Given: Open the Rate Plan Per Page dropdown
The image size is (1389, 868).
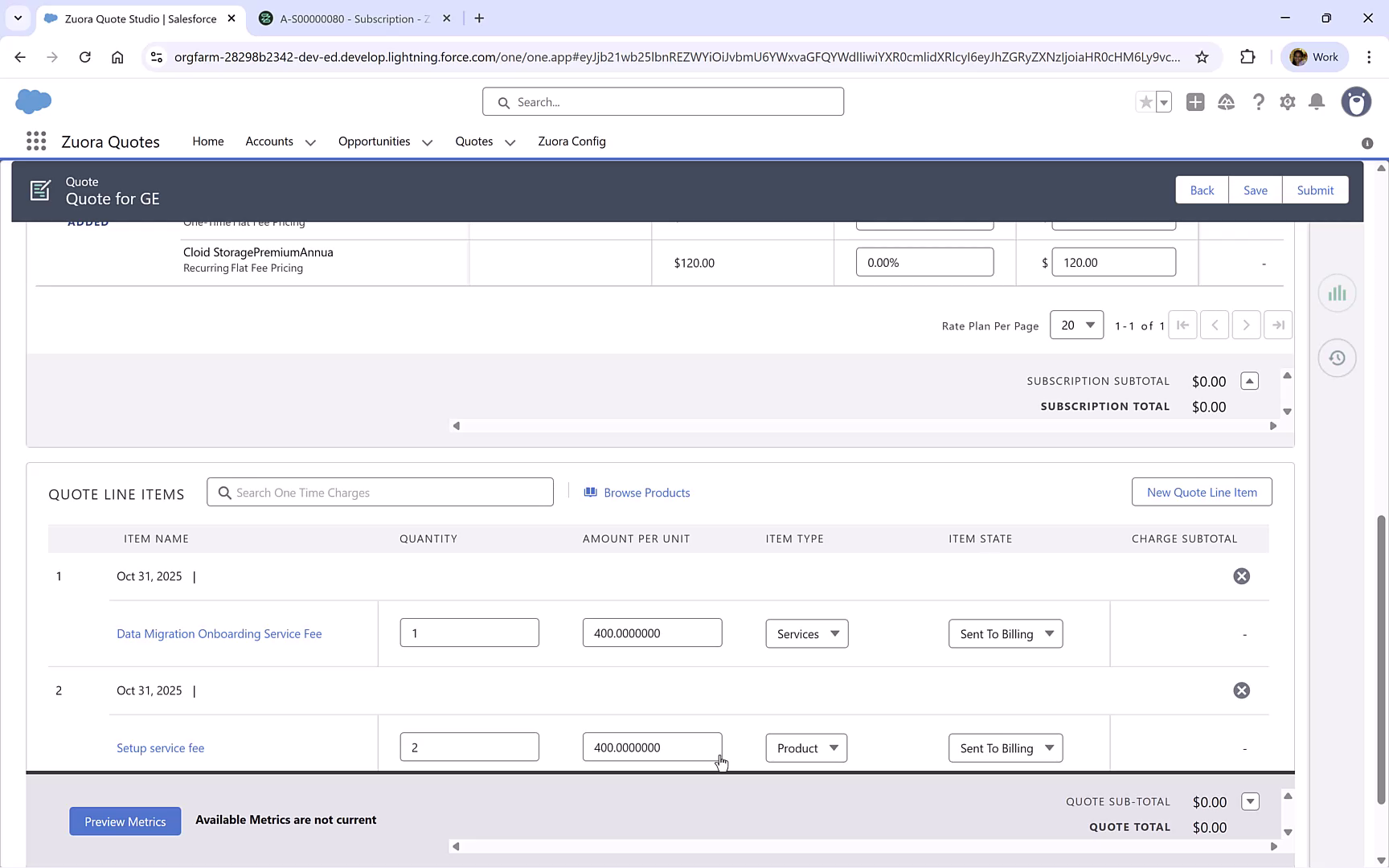Looking at the screenshot, I should click(x=1076, y=325).
